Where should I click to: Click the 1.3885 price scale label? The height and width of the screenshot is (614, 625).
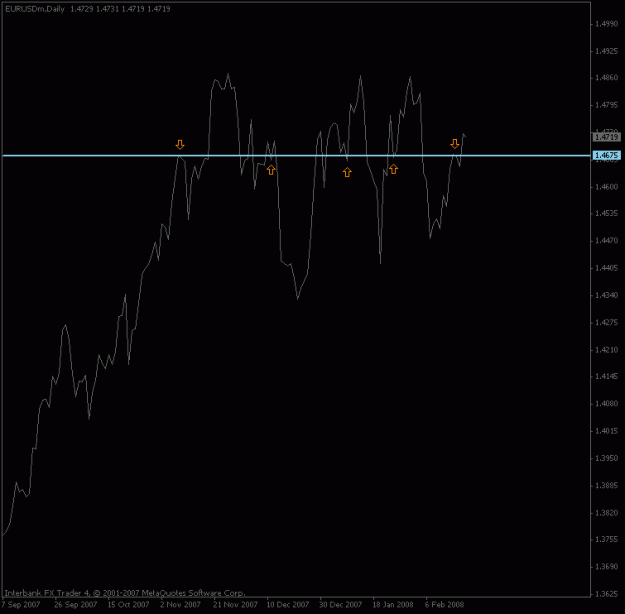click(x=606, y=485)
